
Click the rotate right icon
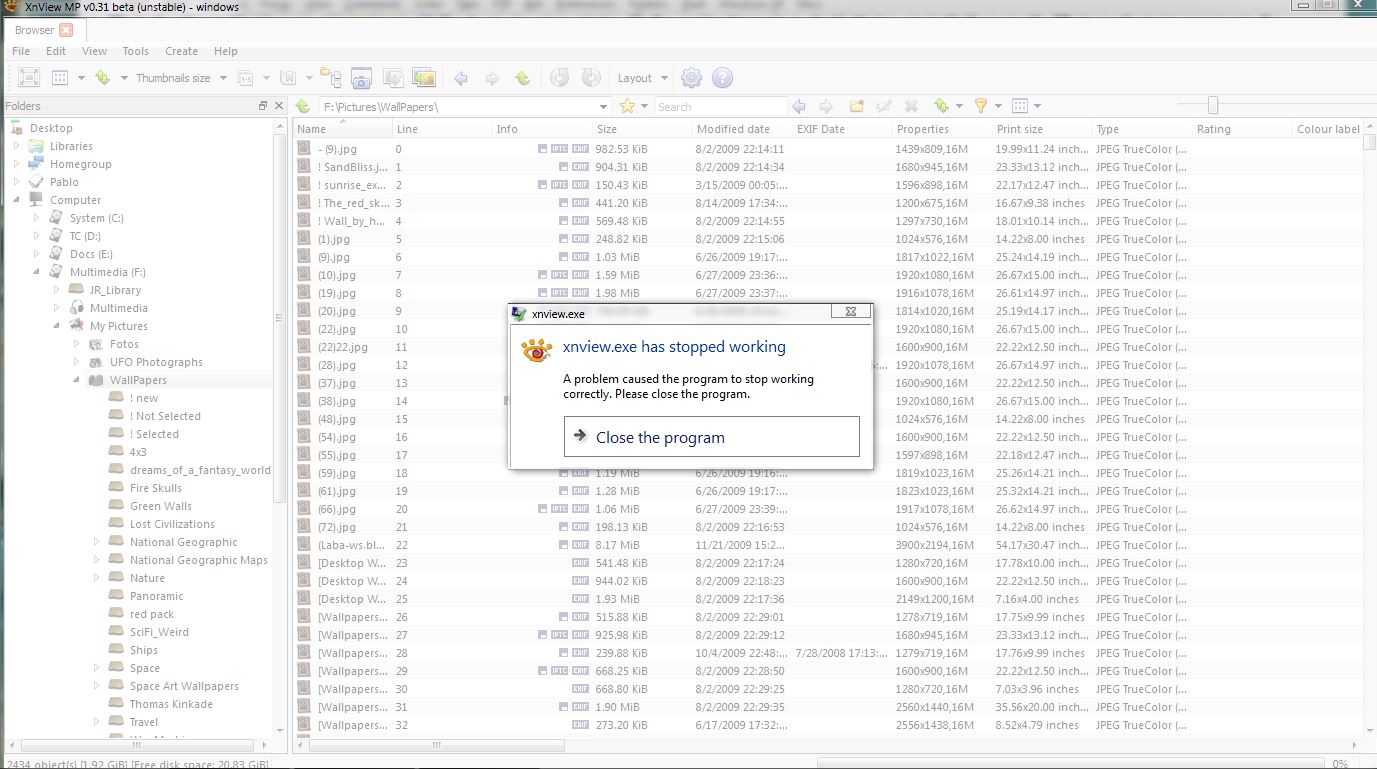click(x=591, y=78)
